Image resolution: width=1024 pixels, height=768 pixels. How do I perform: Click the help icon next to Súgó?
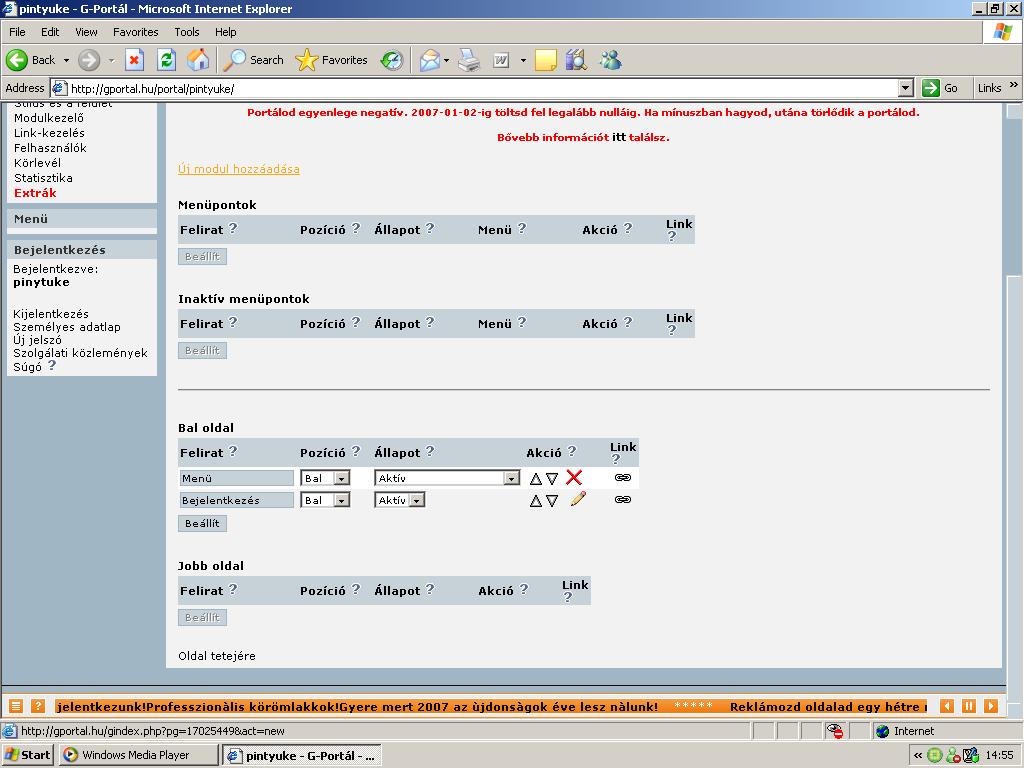click(52, 366)
